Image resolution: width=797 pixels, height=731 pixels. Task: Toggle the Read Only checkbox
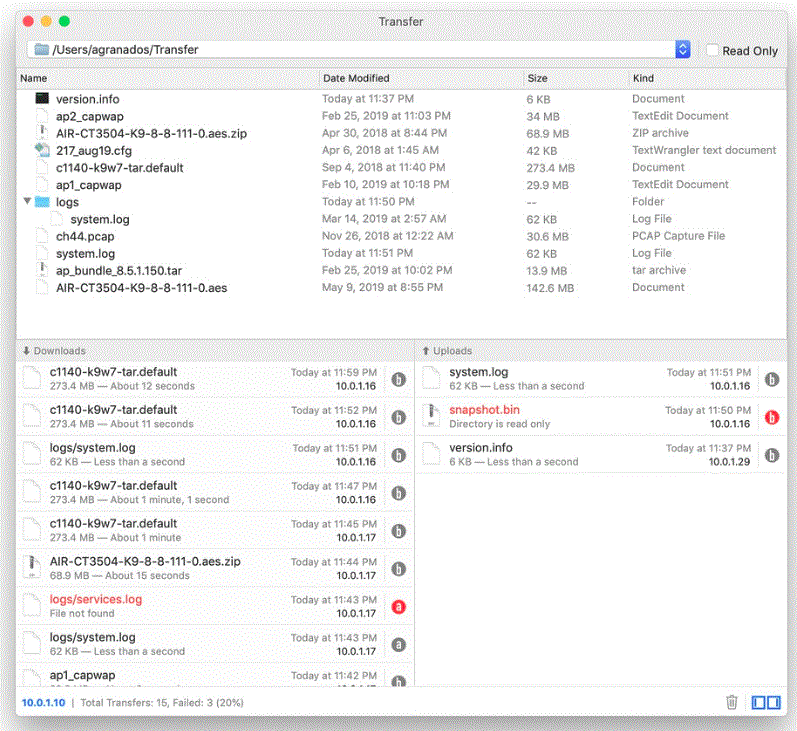pyautogui.click(x=713, y=50)
